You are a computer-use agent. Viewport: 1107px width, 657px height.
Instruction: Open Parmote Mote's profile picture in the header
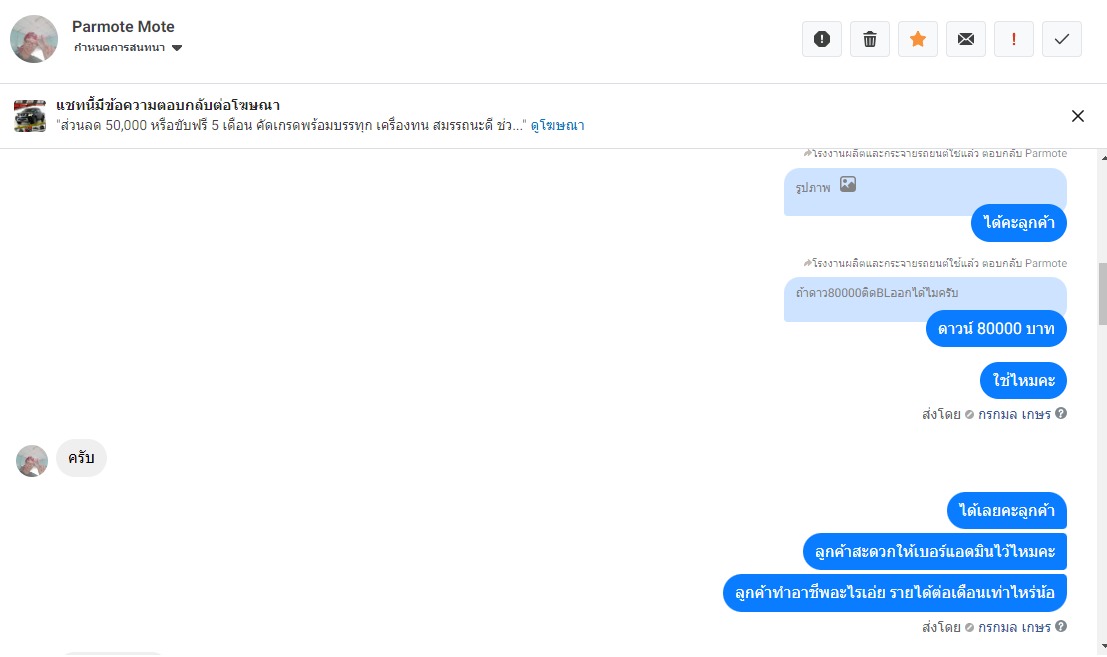point(34,39)
